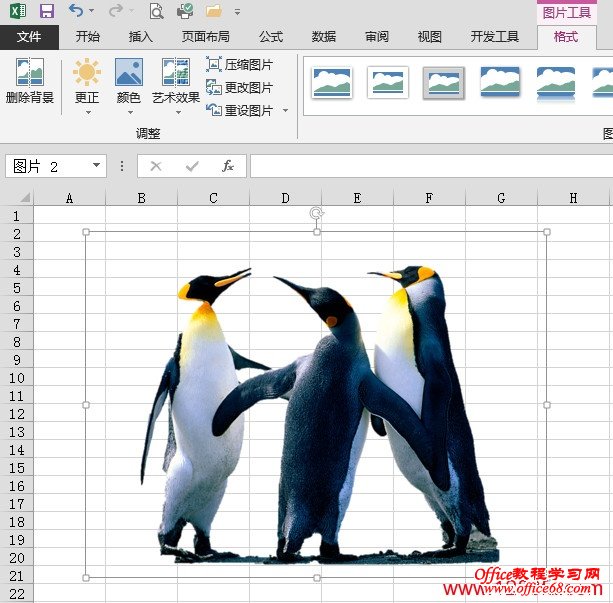Image resolution: width=613 pixels, height=603 pixels.
Task: Expand the Reset Picture (重设图片) dropdown arrow
Action: (x=285, y=111)
